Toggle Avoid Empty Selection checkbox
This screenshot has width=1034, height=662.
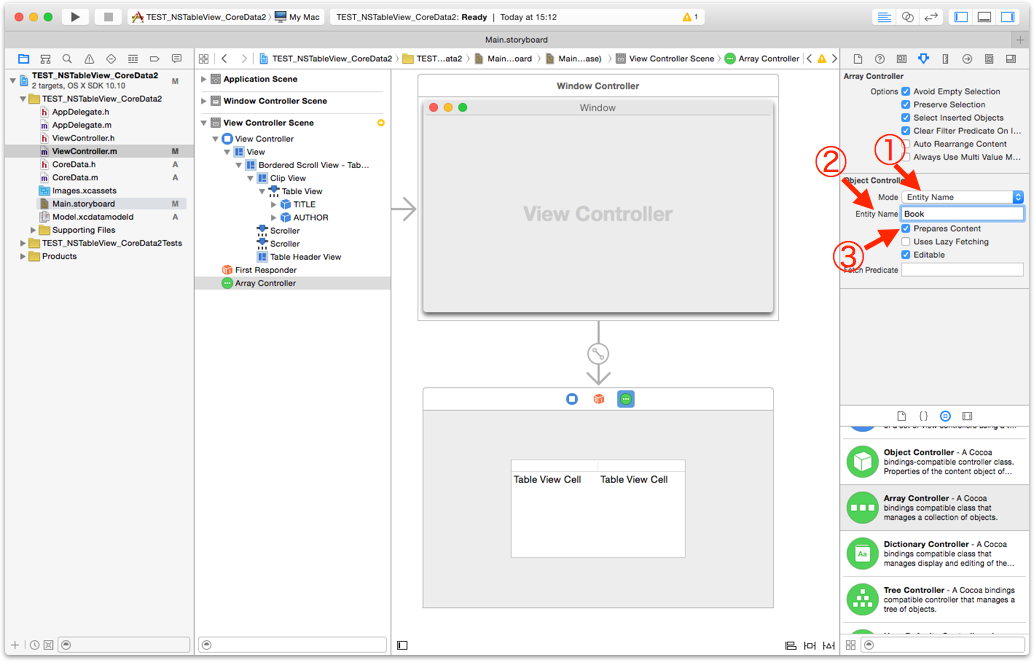906,92
